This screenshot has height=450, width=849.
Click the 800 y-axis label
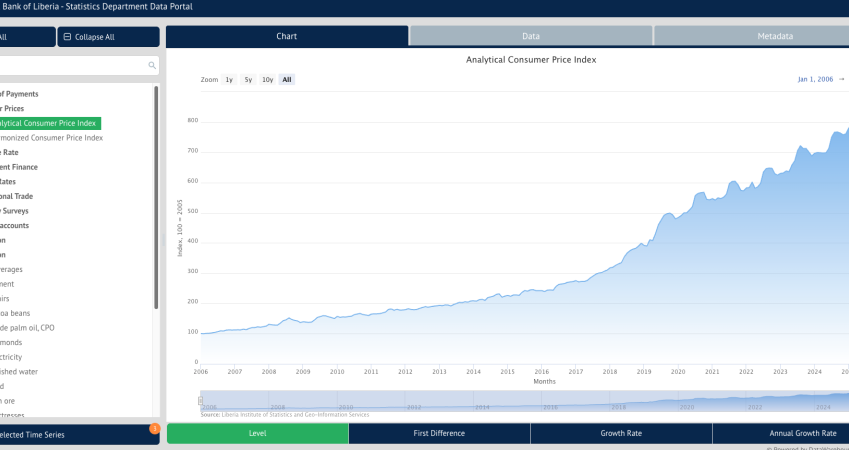click(193, 121)
